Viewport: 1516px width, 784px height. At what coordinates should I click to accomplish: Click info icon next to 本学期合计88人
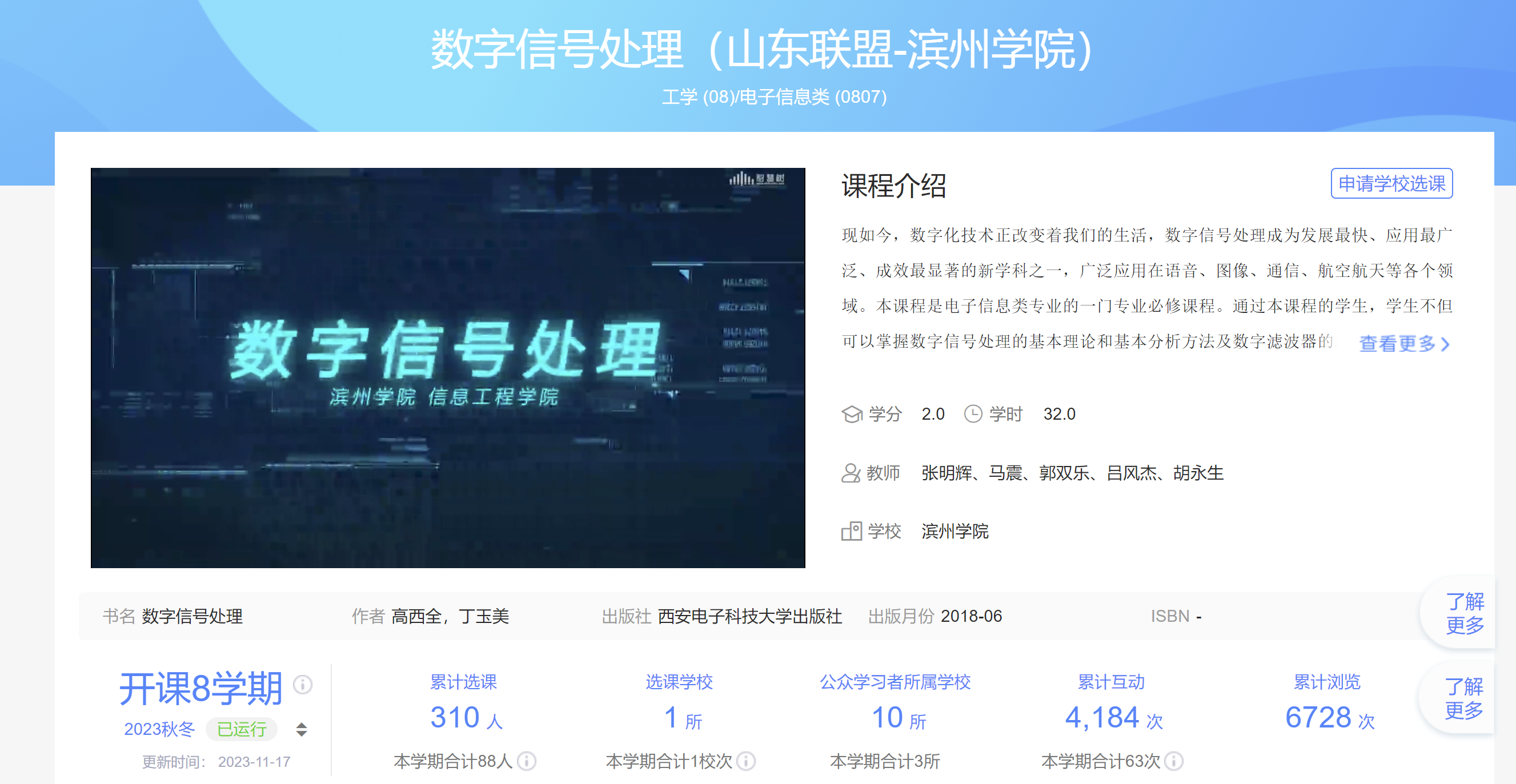coord(526,761)
